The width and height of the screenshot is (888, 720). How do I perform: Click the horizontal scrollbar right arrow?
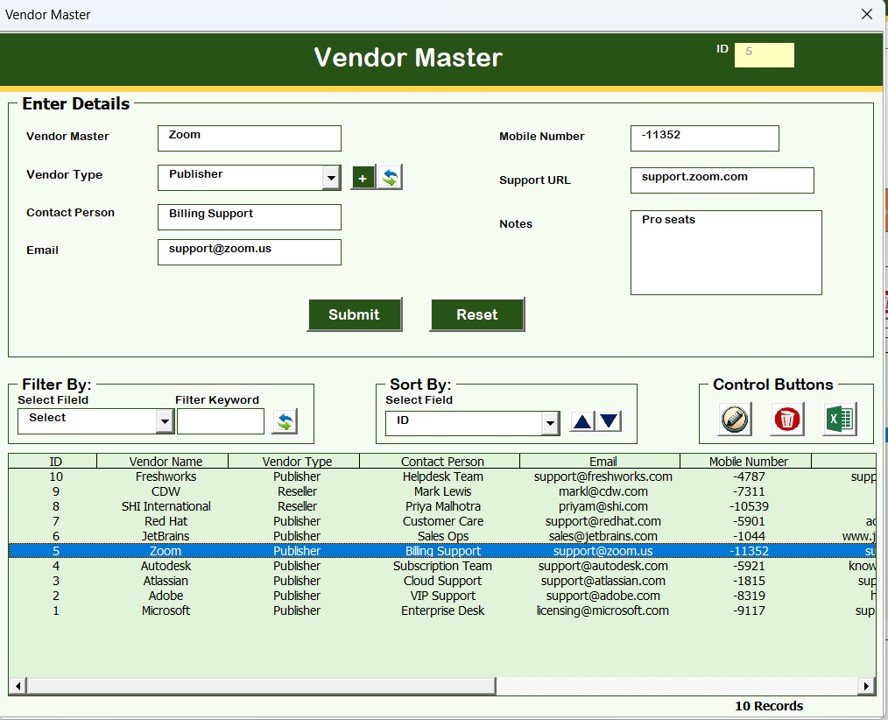tap(866, 686)
